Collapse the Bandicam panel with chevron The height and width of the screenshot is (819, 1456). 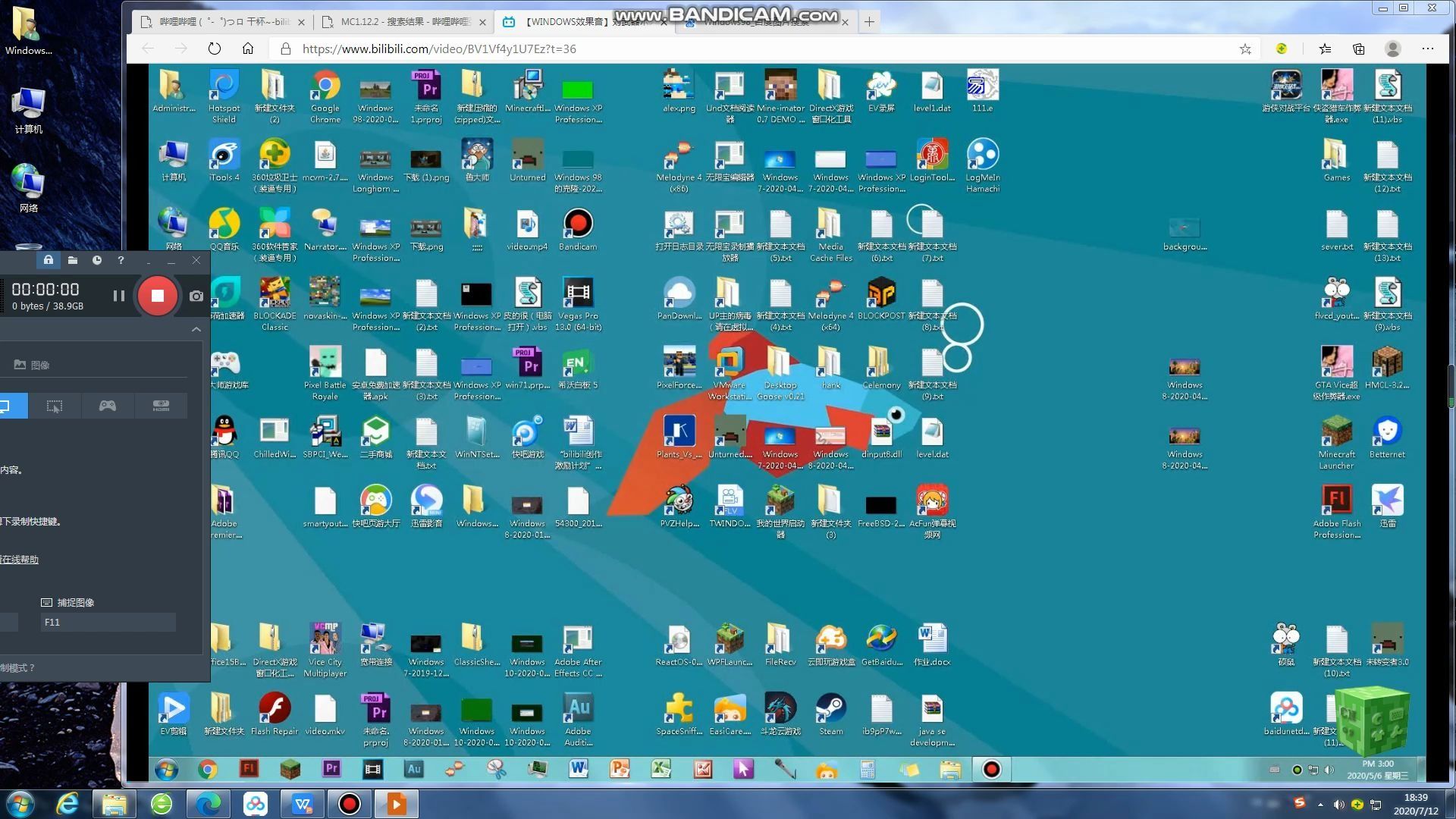tap(196, 329)
